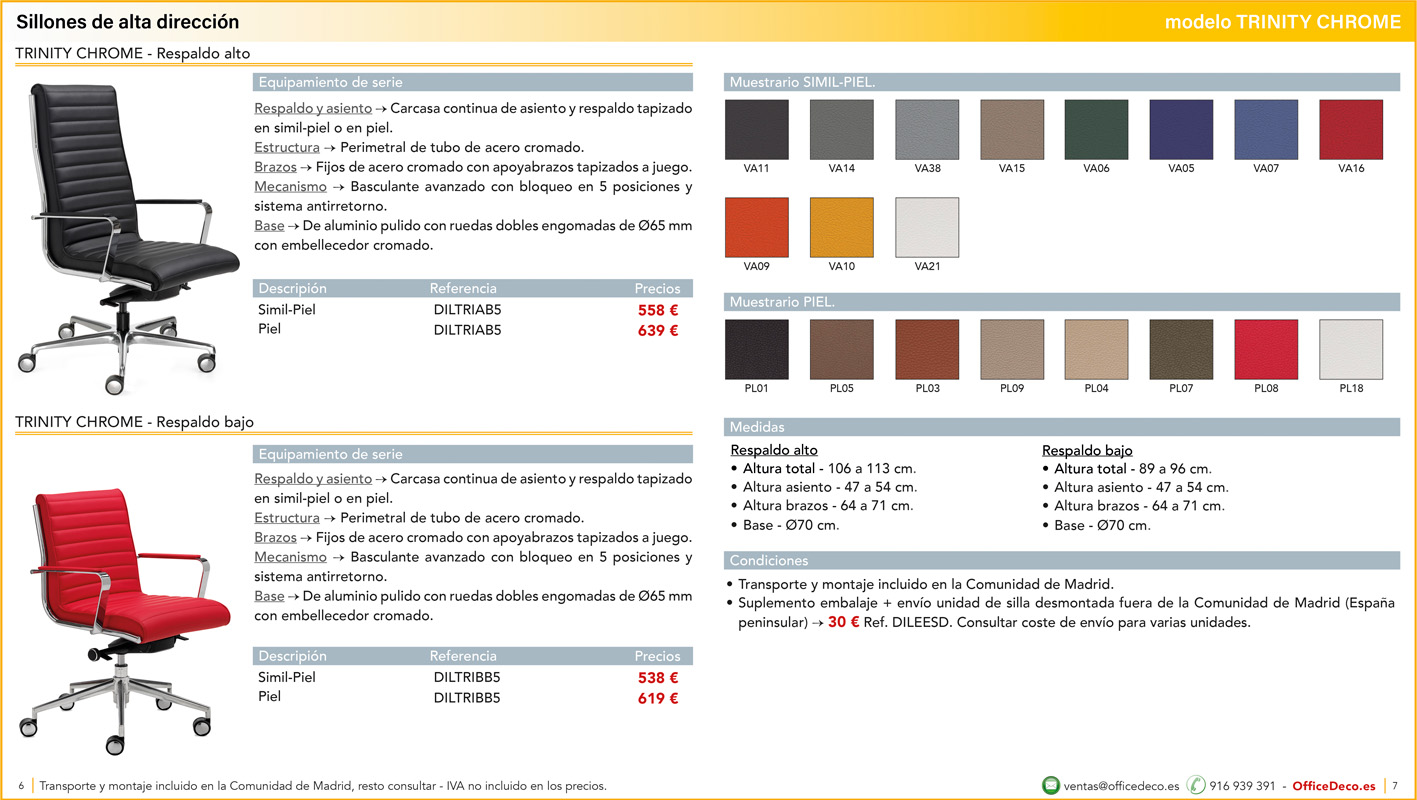Select the PL03 brown leather swatch
The image size is (1417, 800).
(926, 350)
